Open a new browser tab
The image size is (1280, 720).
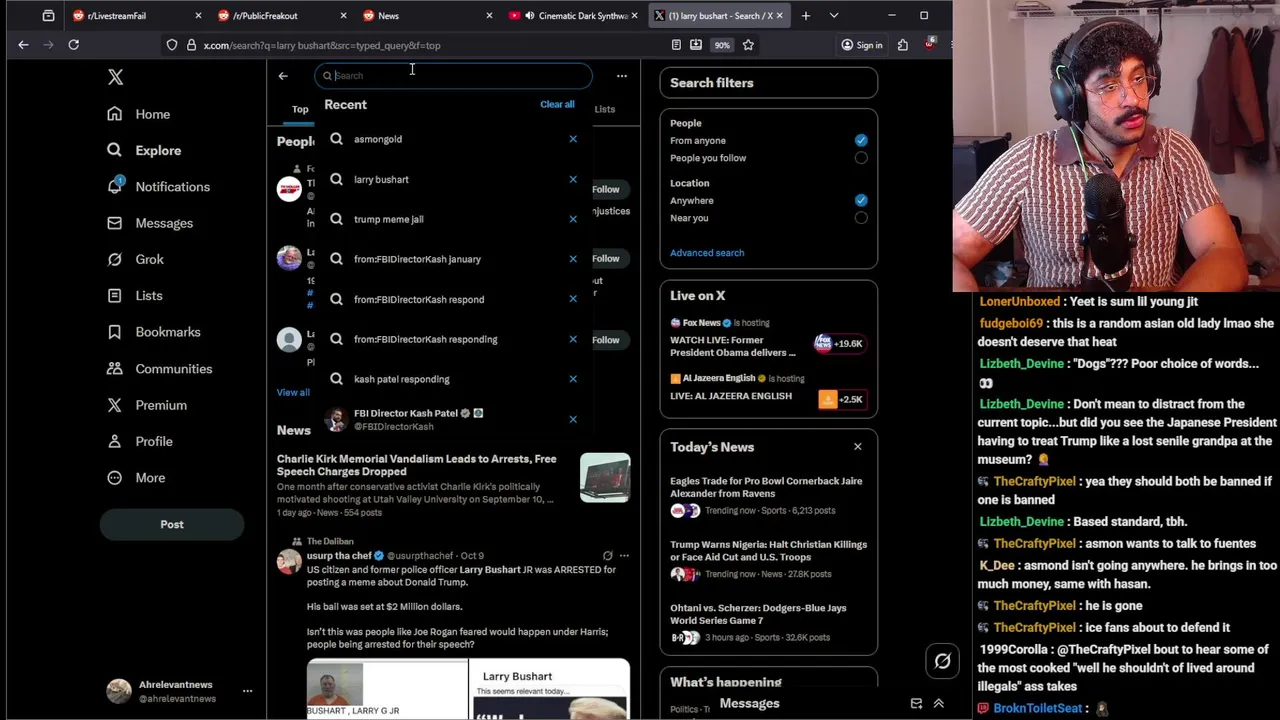click(805, 15)
